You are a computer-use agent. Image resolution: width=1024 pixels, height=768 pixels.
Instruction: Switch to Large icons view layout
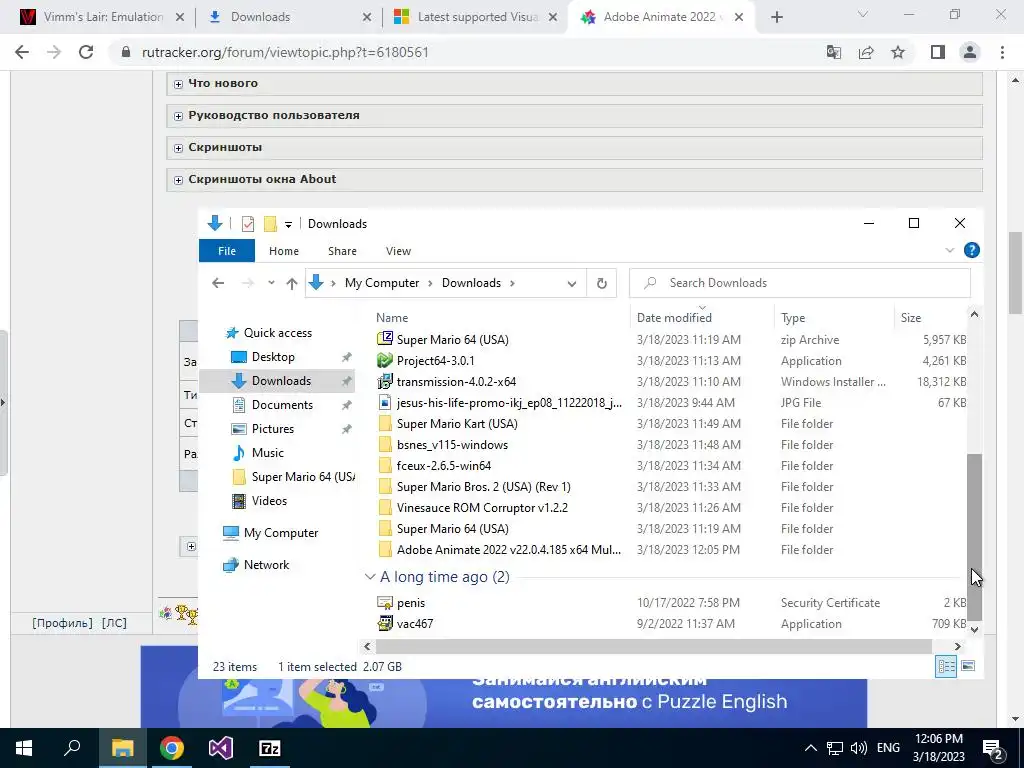(x=968, y=666)
